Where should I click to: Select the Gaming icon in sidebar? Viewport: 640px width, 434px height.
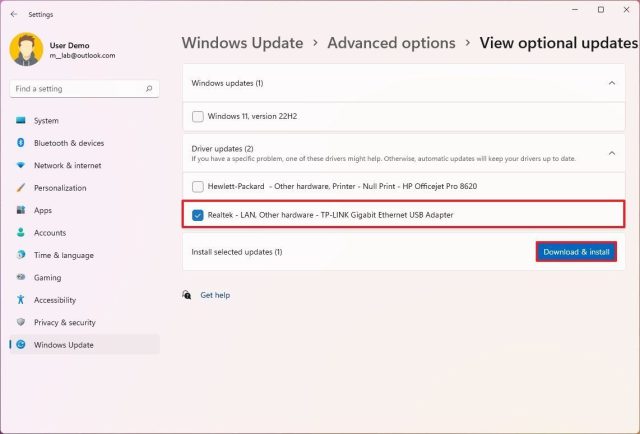pyautogui.click(x=20, y=277)
